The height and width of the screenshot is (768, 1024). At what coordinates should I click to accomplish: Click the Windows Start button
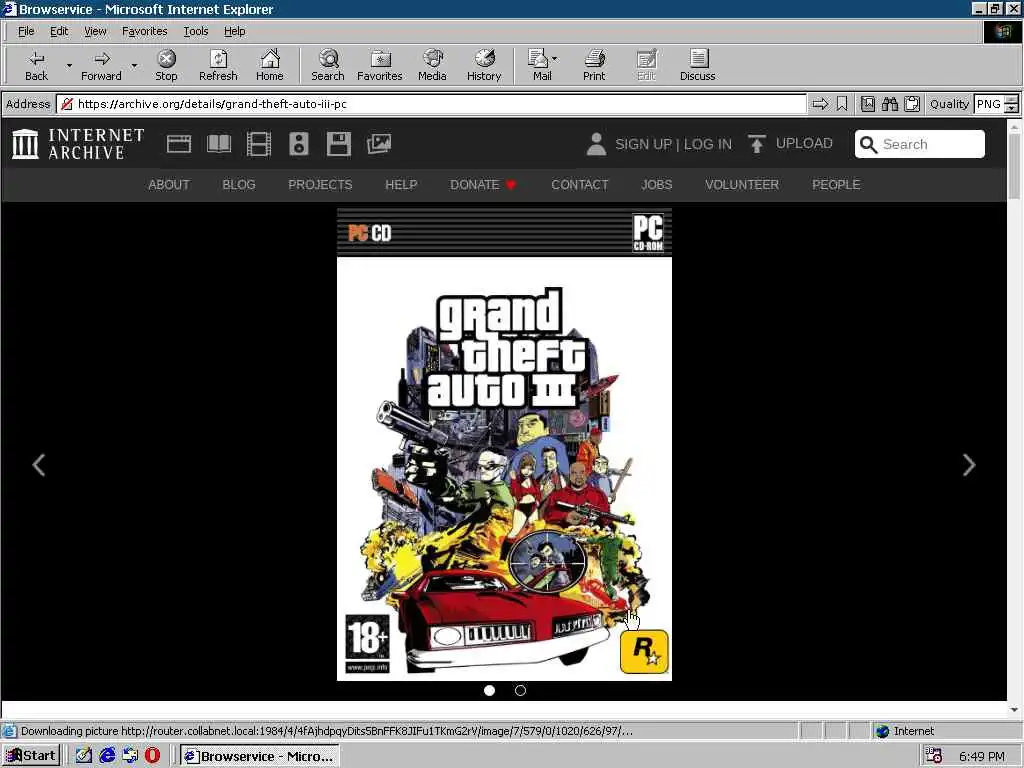point(31,756)
